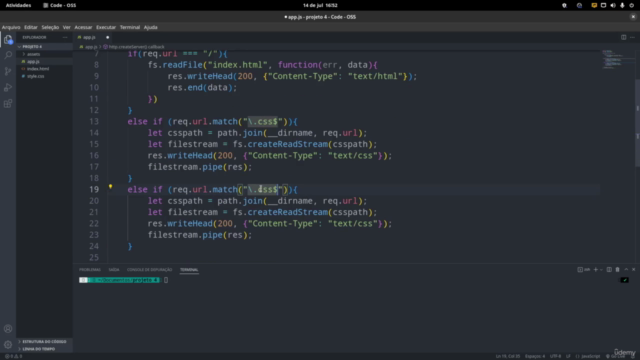
Task: Click the shield icon in top bar
Action: (x=564, y=5)
